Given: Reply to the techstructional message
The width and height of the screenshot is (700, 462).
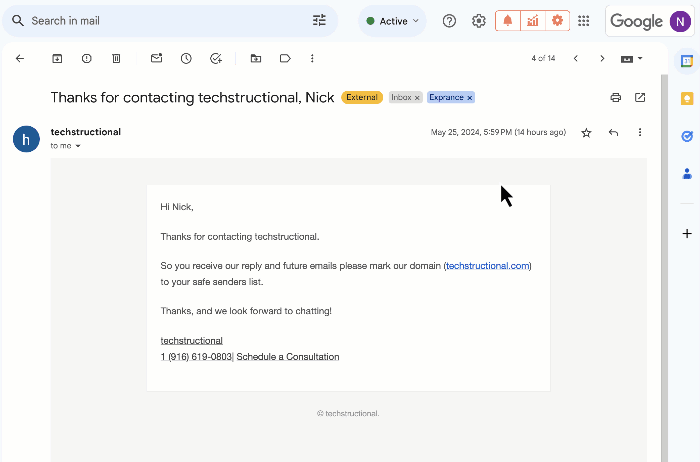Looking at the screenshot, I should coord(613,133).
